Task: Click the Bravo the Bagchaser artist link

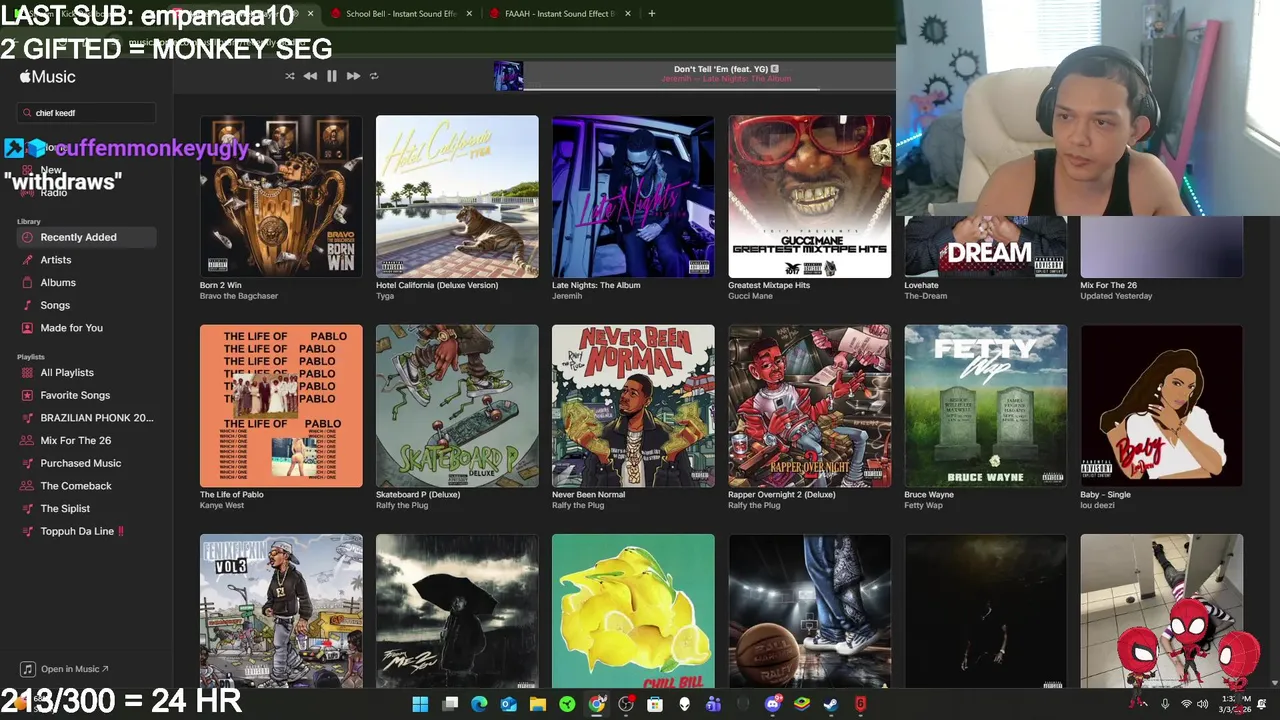Action: click(x=239, y=296)
